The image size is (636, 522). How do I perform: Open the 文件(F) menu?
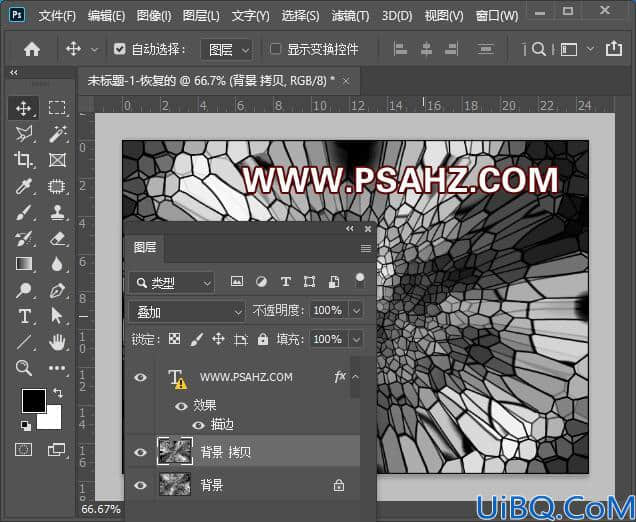click(57, 16)
